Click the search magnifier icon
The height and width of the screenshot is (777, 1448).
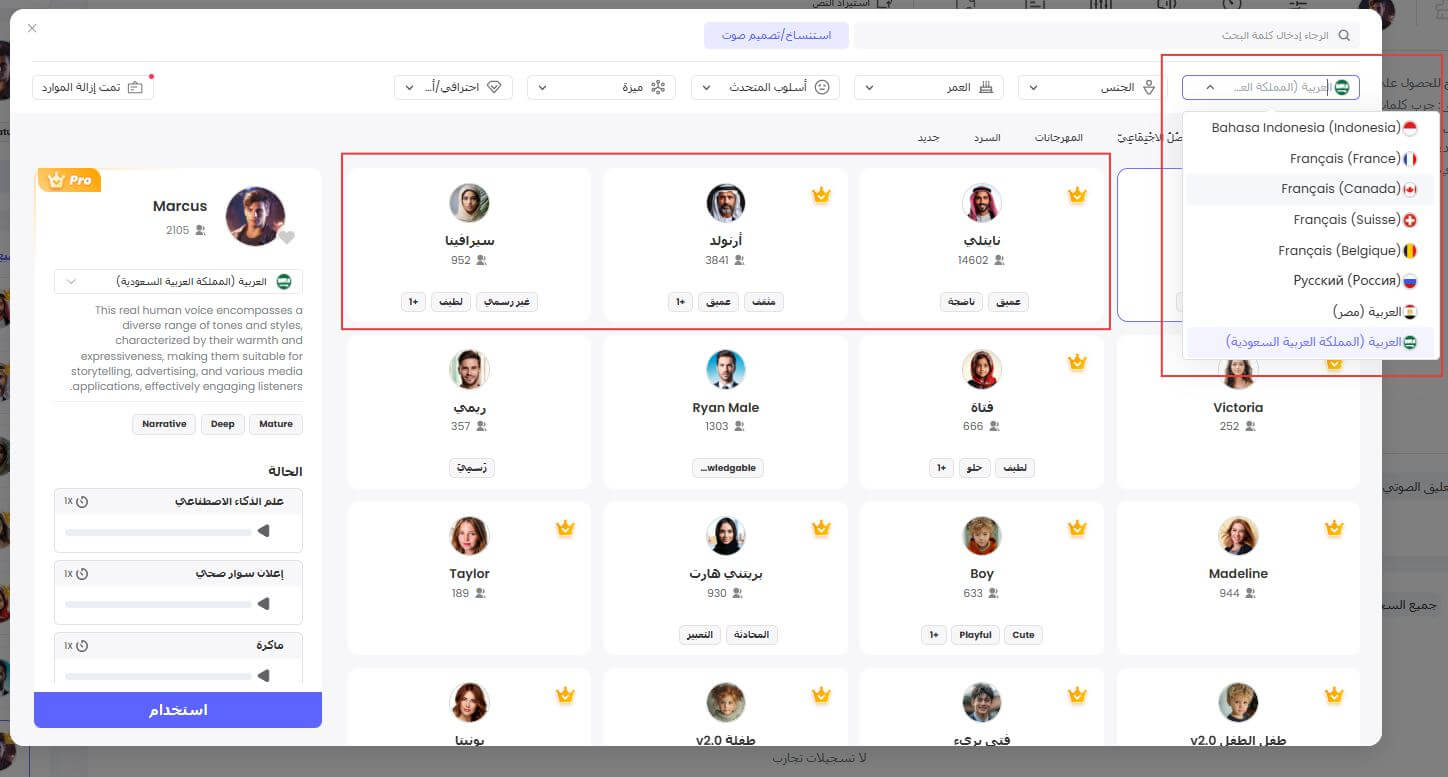tap(1345, 34)
